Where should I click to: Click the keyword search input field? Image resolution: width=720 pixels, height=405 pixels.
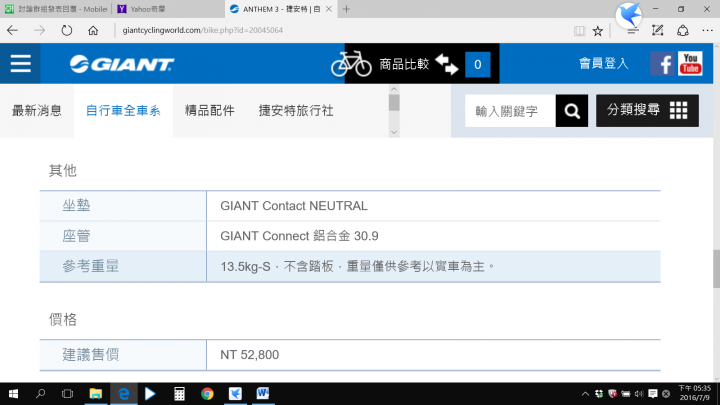[510, 111]
